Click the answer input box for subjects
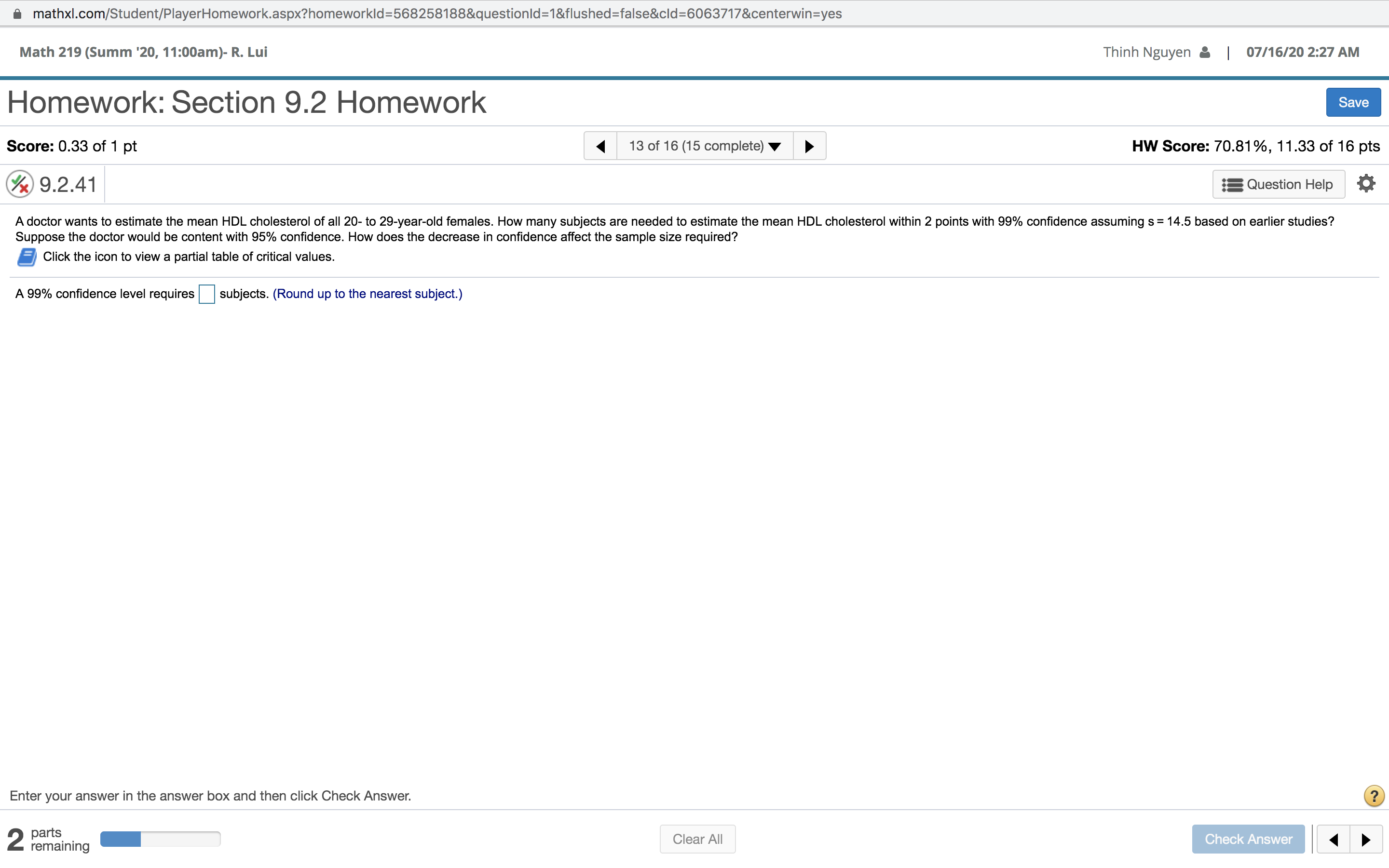Image resolution: width=1389 pixels, height=868 pixels. [x=206, y=293]
